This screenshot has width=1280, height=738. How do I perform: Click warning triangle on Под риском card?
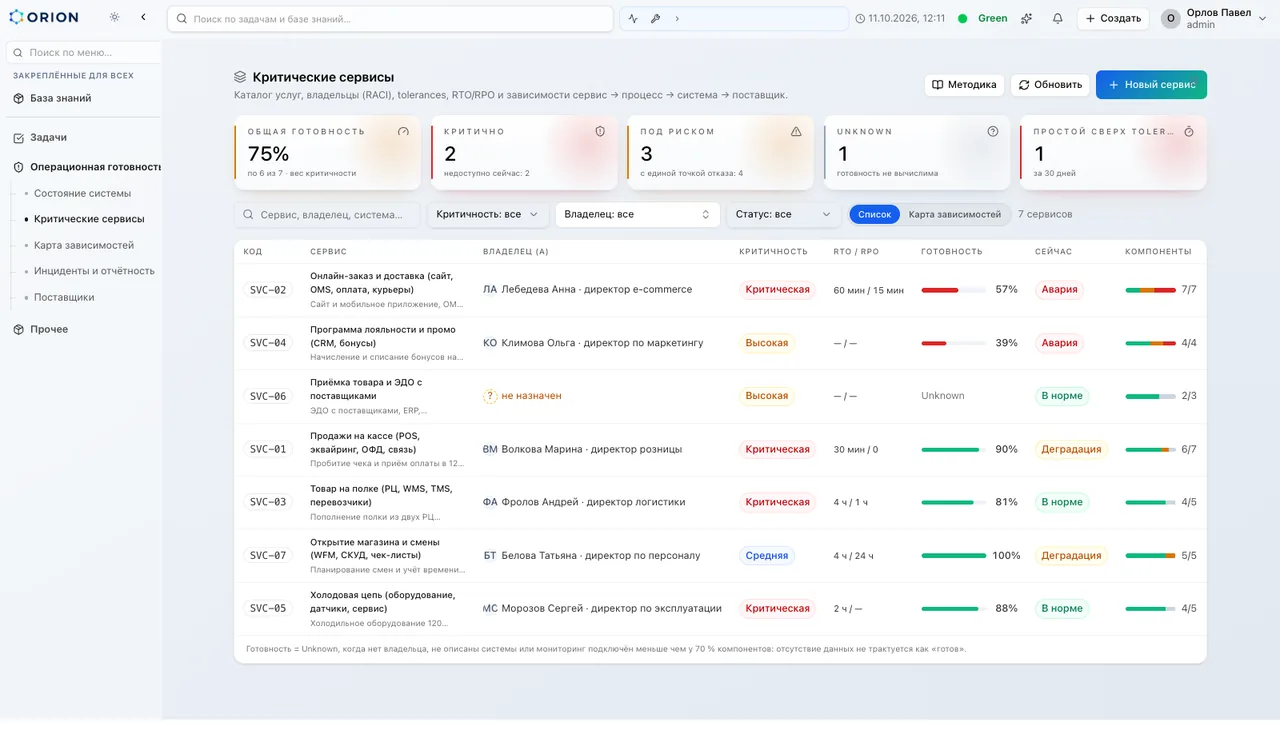796,131
